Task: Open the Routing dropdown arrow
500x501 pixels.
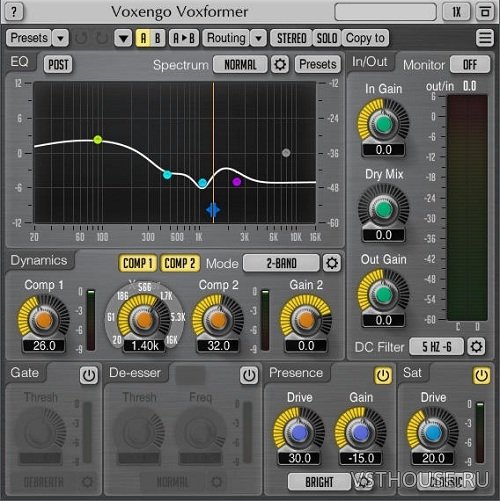Action: (258, 38)
